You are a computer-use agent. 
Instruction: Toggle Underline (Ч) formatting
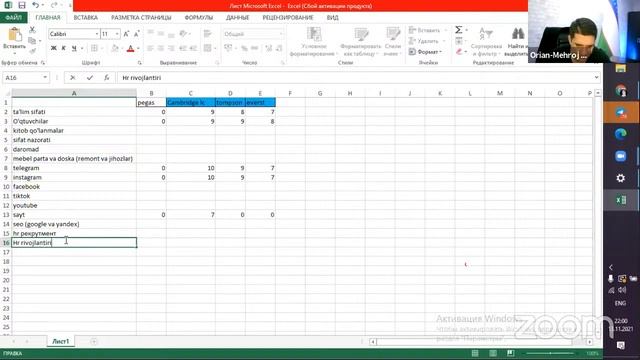(x=74, y=48)
